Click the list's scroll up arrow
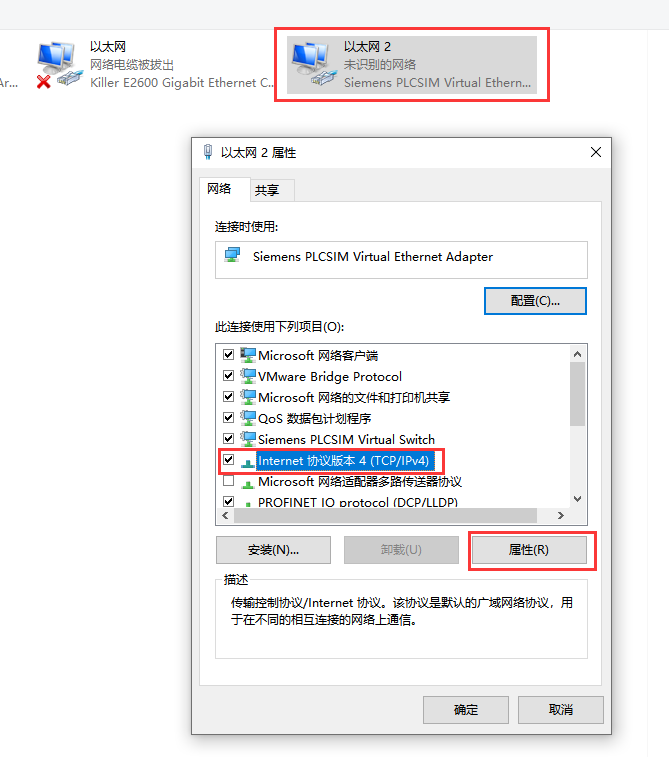This screenshot has height=757, width=669. point(577,354)
